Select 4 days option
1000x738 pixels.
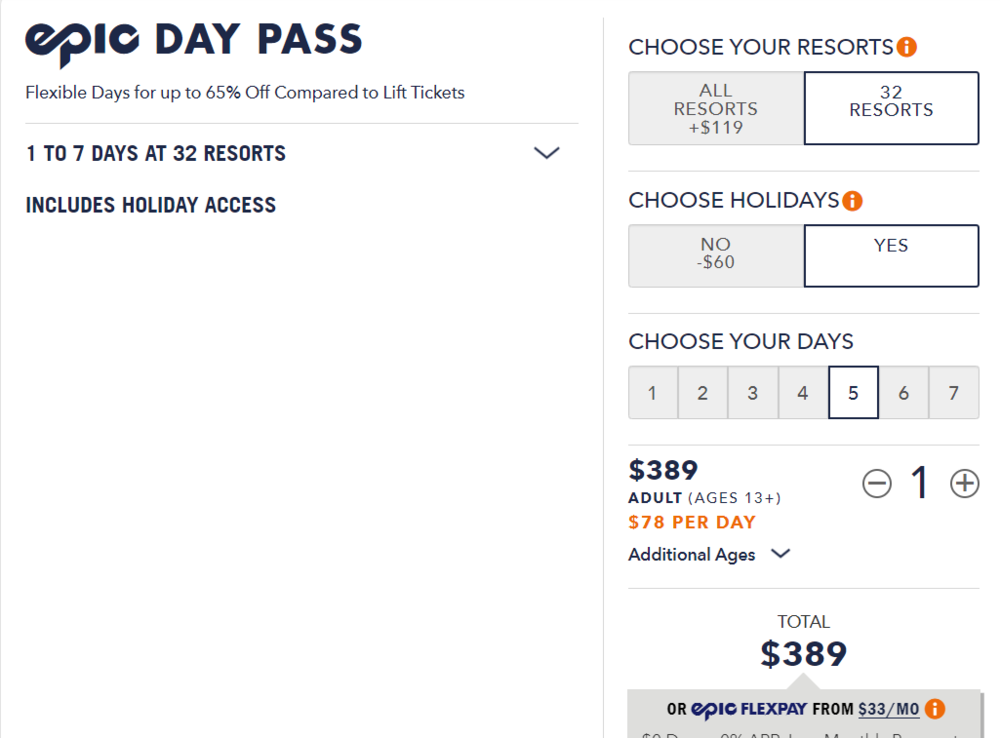pyautogui.click(x=803, y=393)
